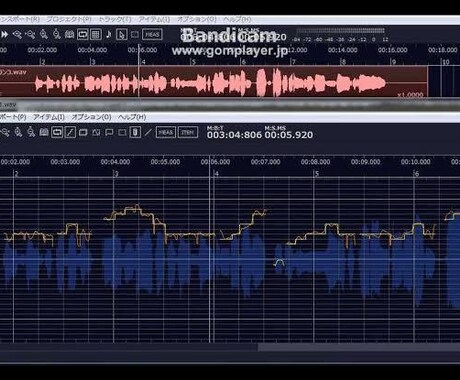Click 00:14.000 on the upper timeline ruler
Screen dimensions: 460x380
point(342,50)
